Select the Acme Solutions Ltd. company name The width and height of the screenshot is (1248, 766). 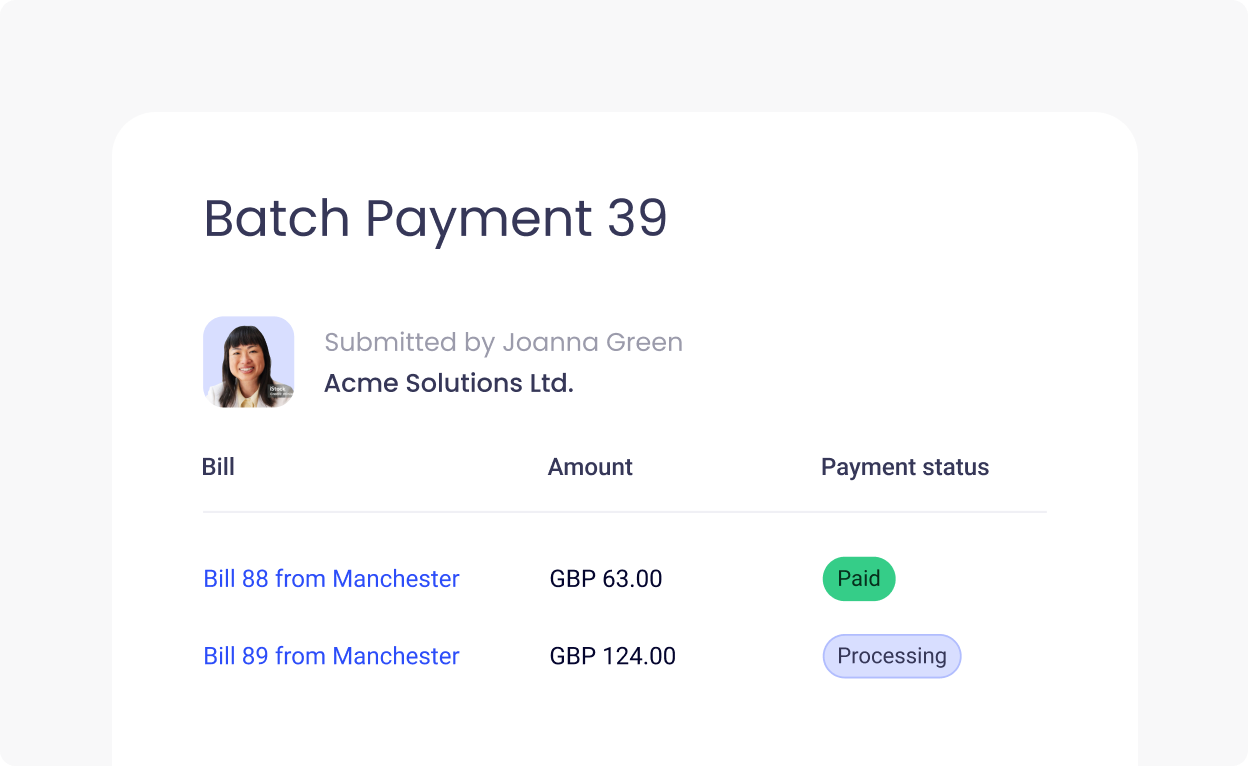(x=448, y=383)
